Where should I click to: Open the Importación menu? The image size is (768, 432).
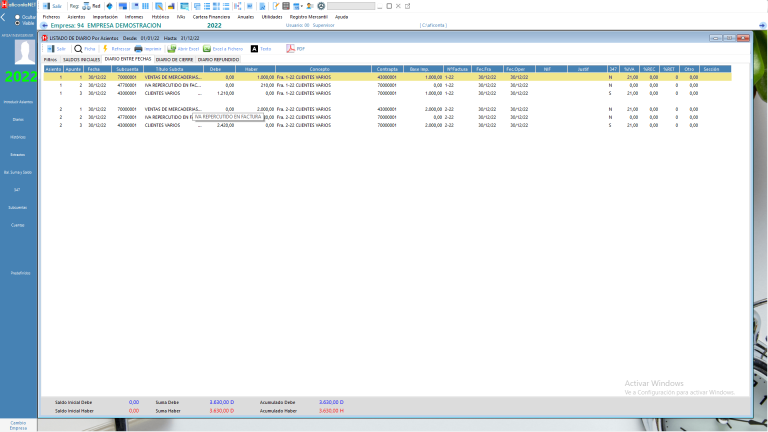pos(105,17)
